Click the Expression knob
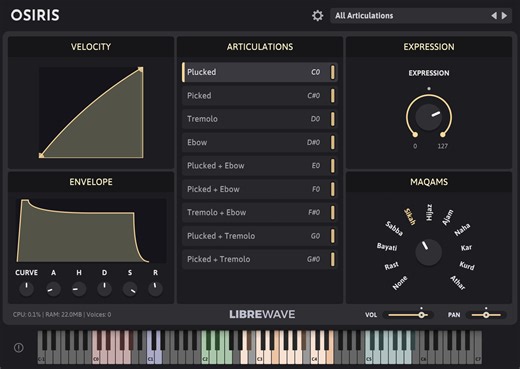This screenshot has width=520, height=369. [x=429, y=117]
